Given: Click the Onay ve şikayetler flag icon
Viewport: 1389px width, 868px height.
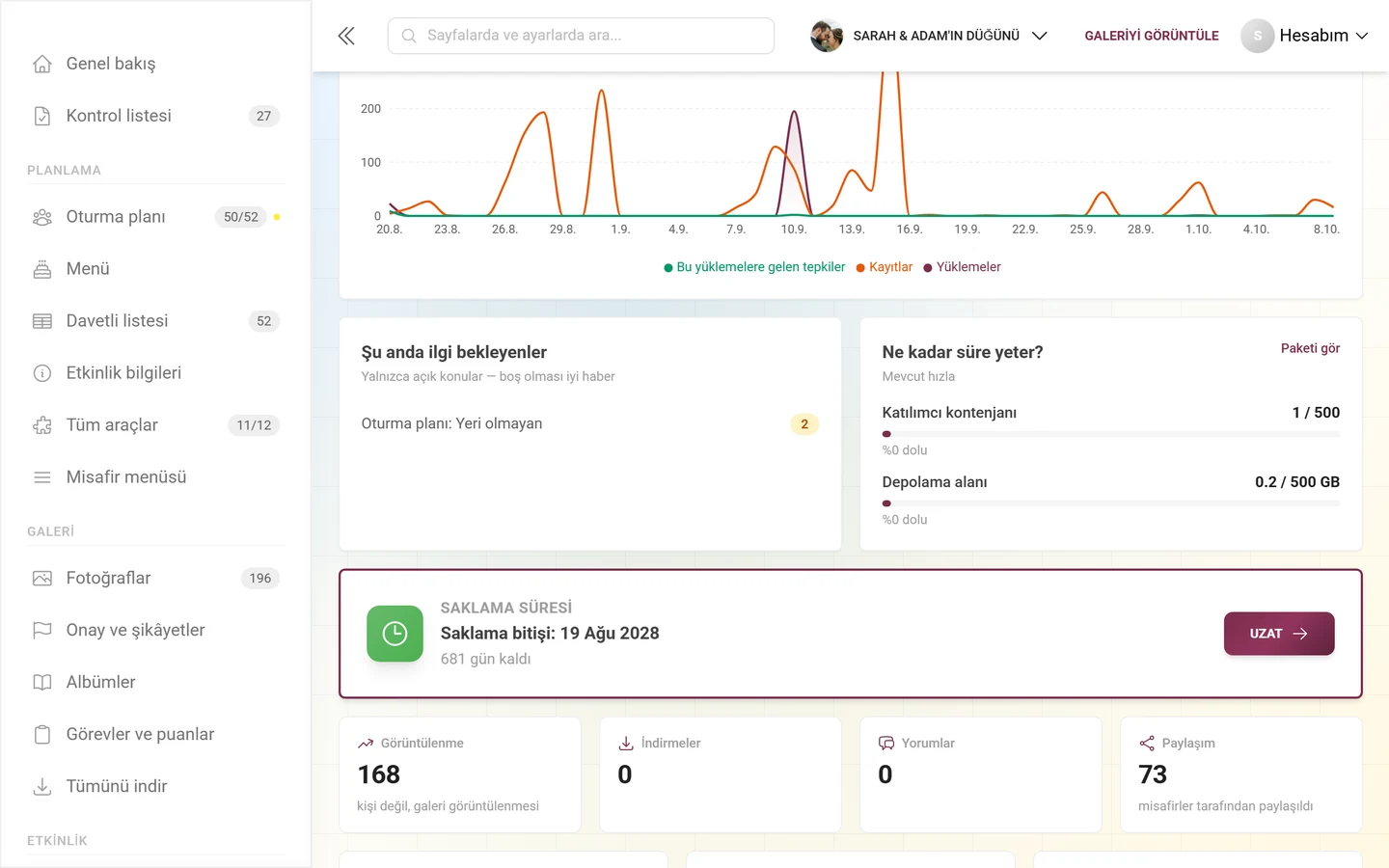Looking at the screenshot, I should pyautogui.click(x=42, y=631).
